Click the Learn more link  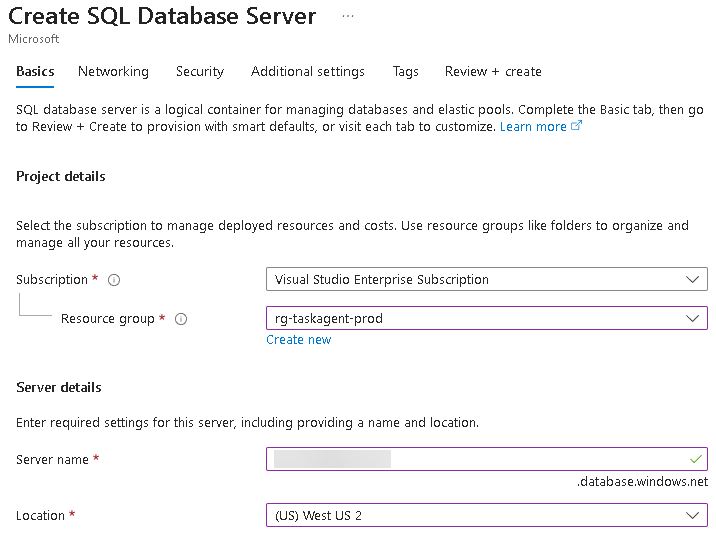pos(533,126)
